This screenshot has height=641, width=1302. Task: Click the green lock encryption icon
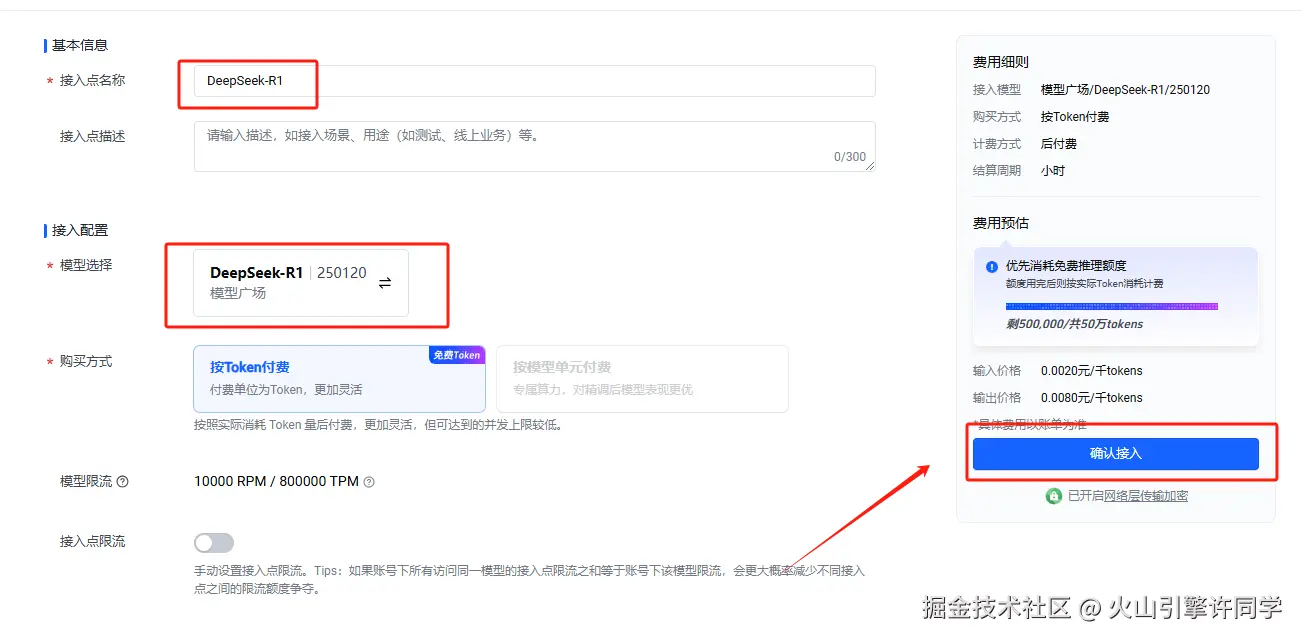click(x=1053, y=496)
